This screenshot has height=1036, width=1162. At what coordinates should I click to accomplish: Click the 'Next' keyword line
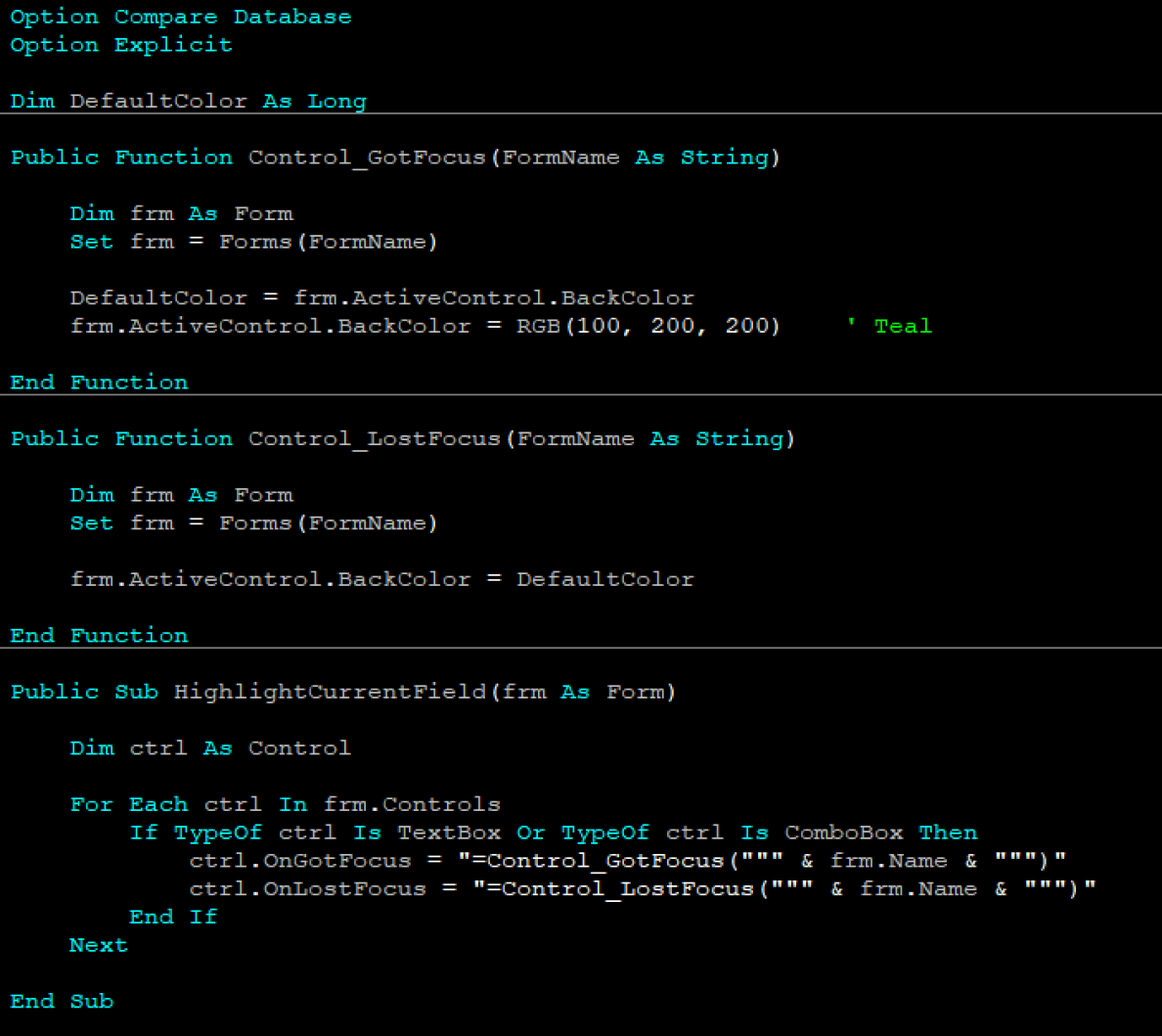click(x=99, y=946)
